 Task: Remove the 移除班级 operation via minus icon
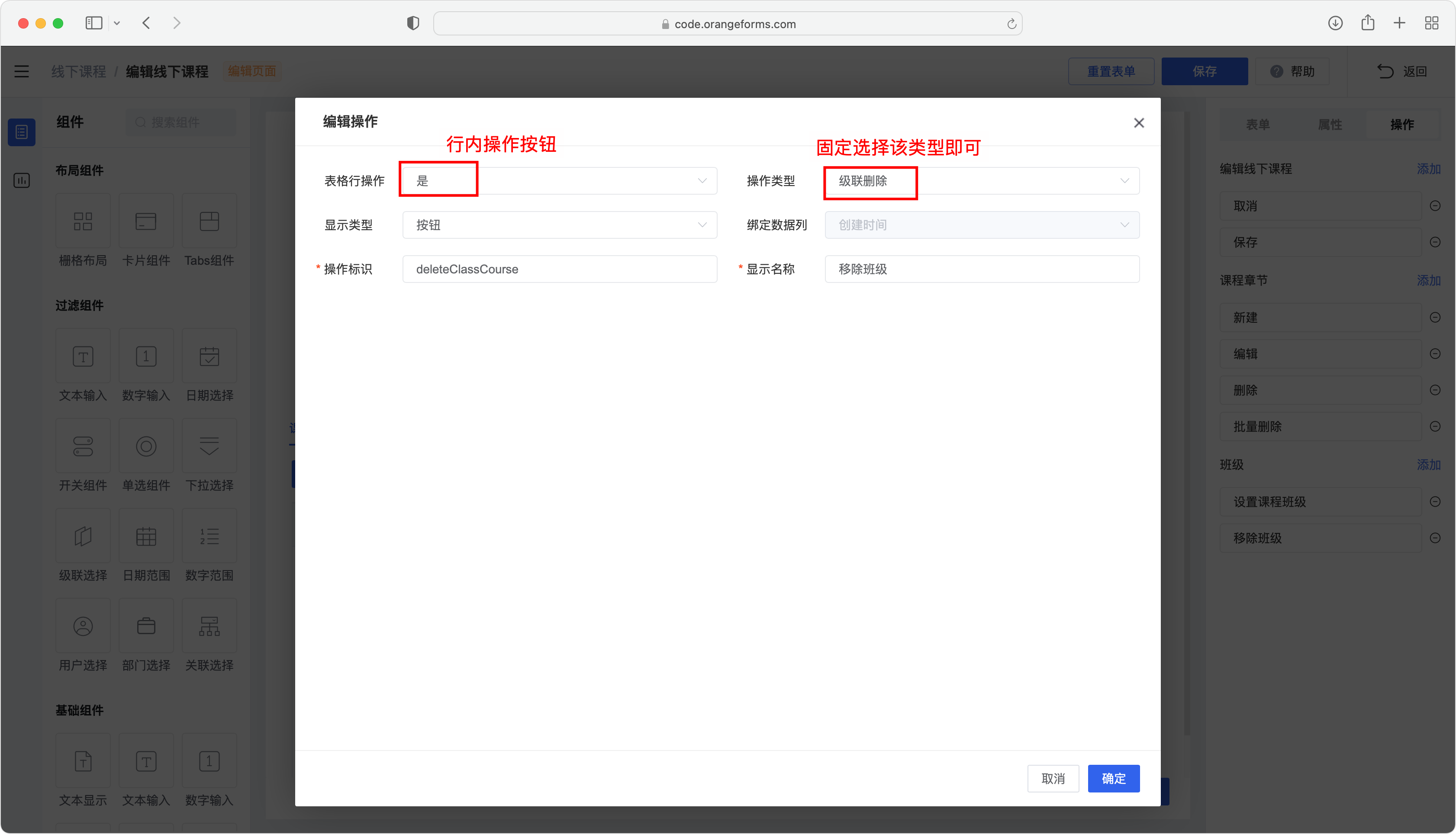click(1435, 538)
